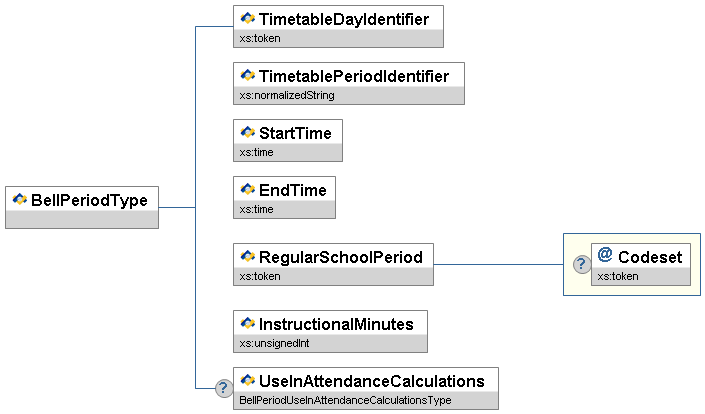Viewport: 705px width, 414px height.
Task: Click the InstructionalMinutes element icon
Action: [x=247, y=324]
